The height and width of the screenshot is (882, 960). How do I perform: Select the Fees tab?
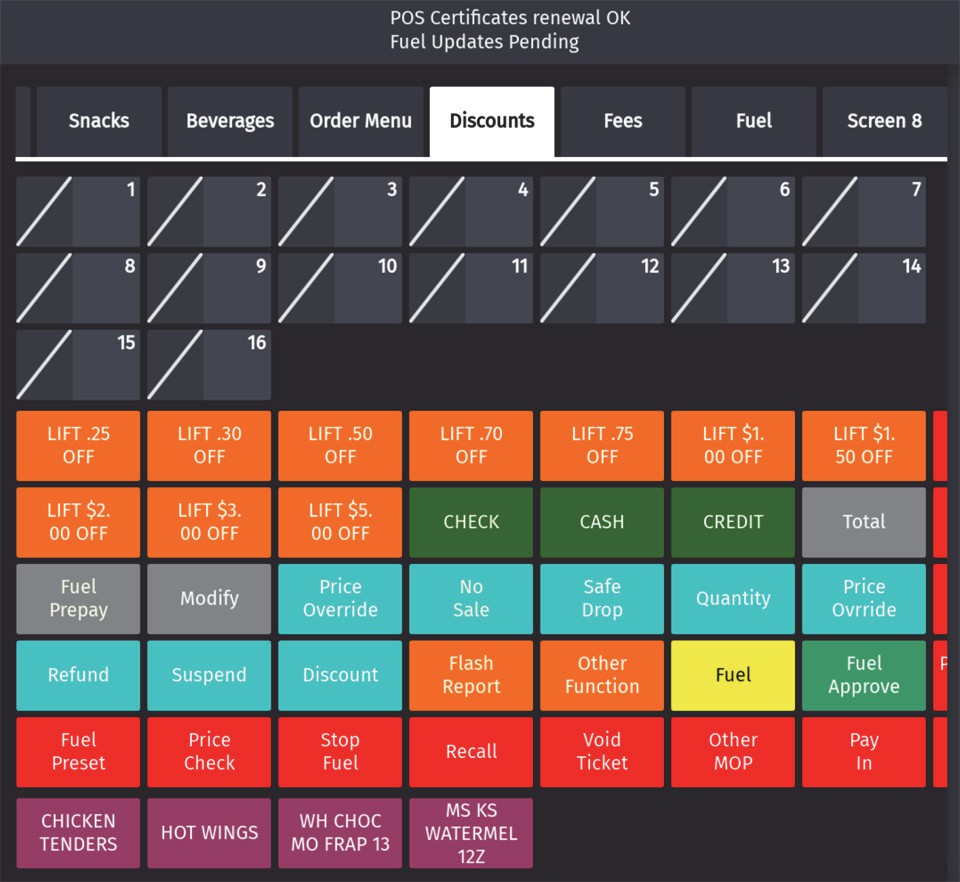pyautogui.click(x=623, y=121)
